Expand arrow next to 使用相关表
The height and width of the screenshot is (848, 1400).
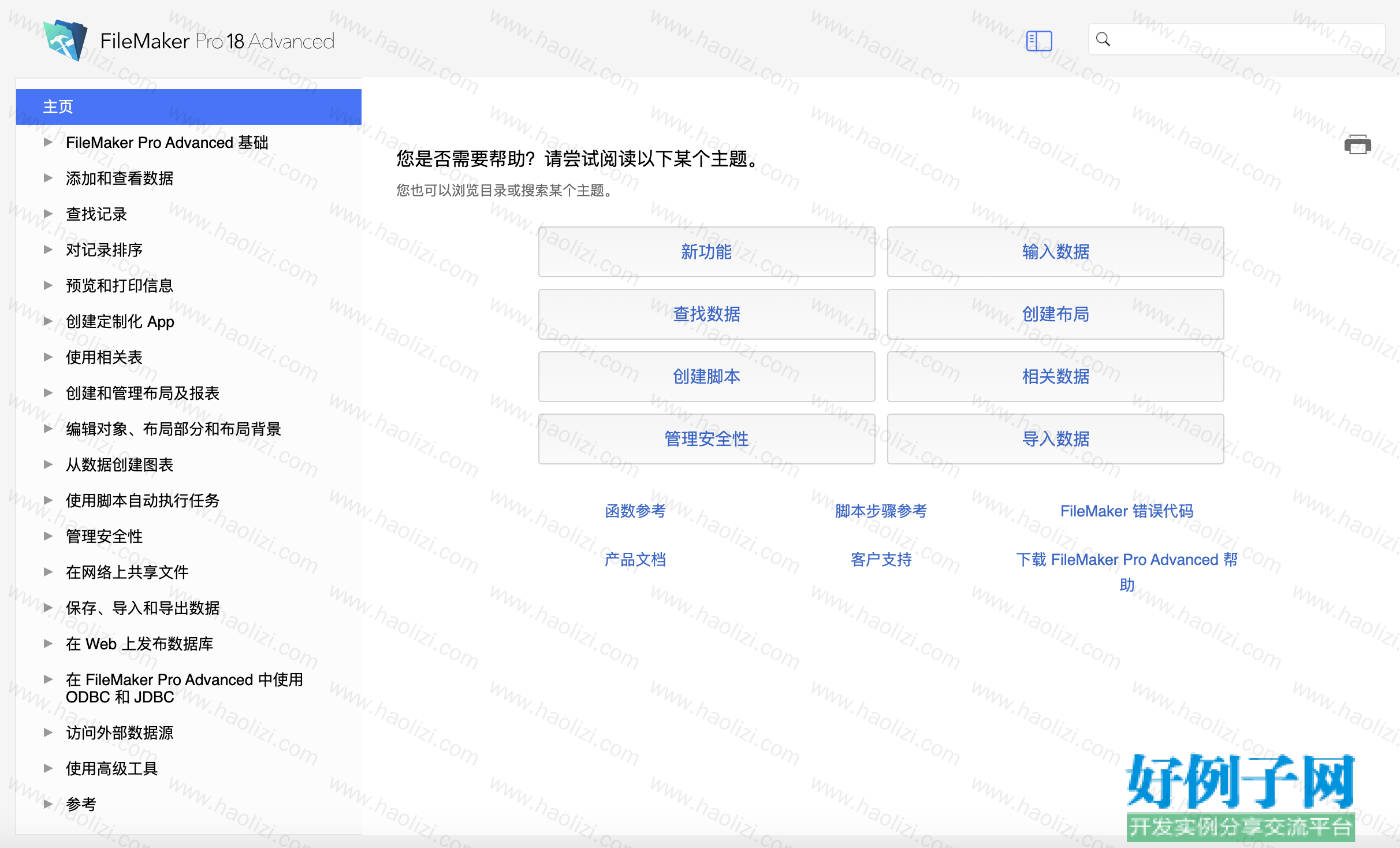click(49, 357)
